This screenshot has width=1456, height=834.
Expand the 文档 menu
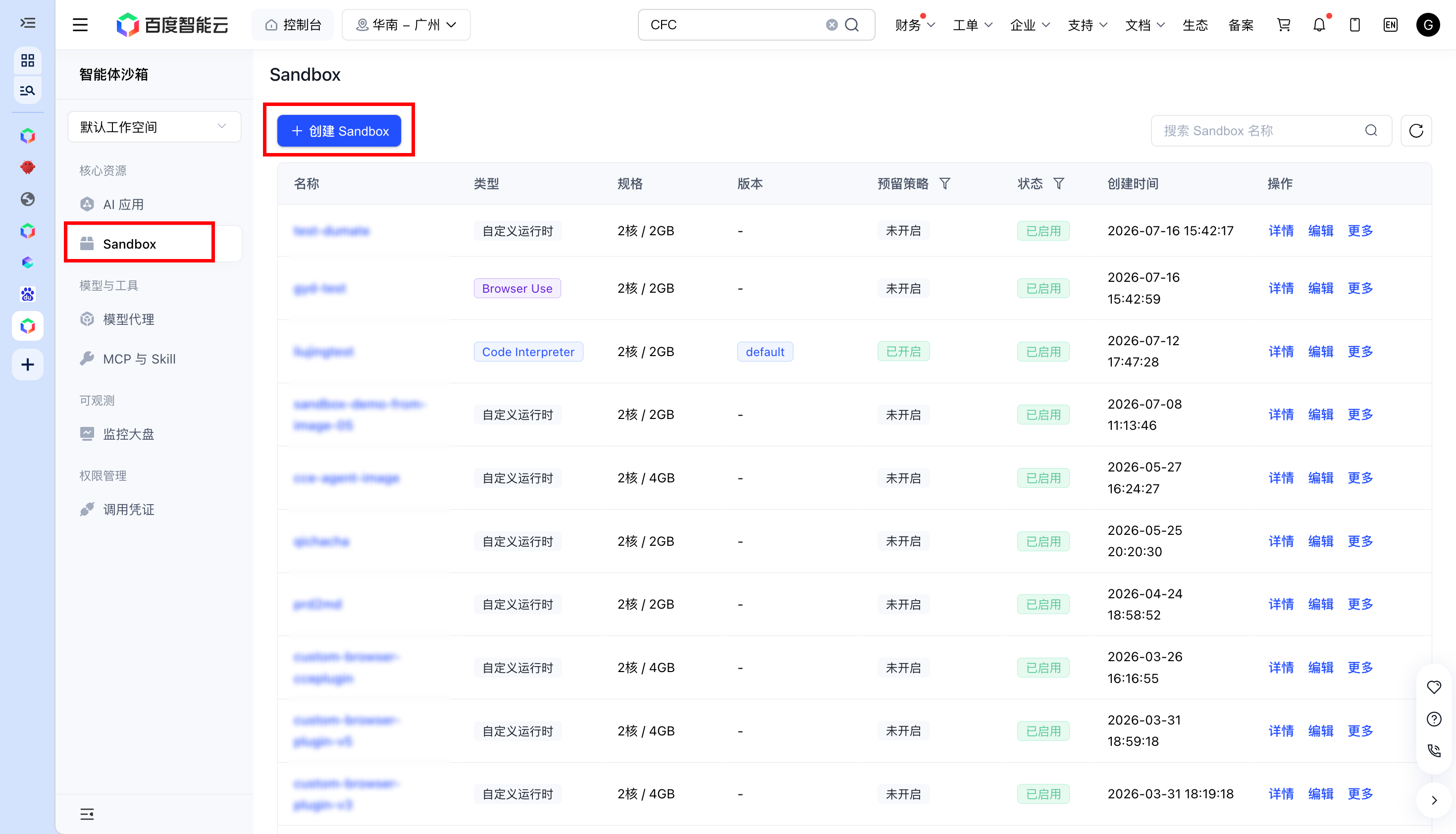(1144, 25)
